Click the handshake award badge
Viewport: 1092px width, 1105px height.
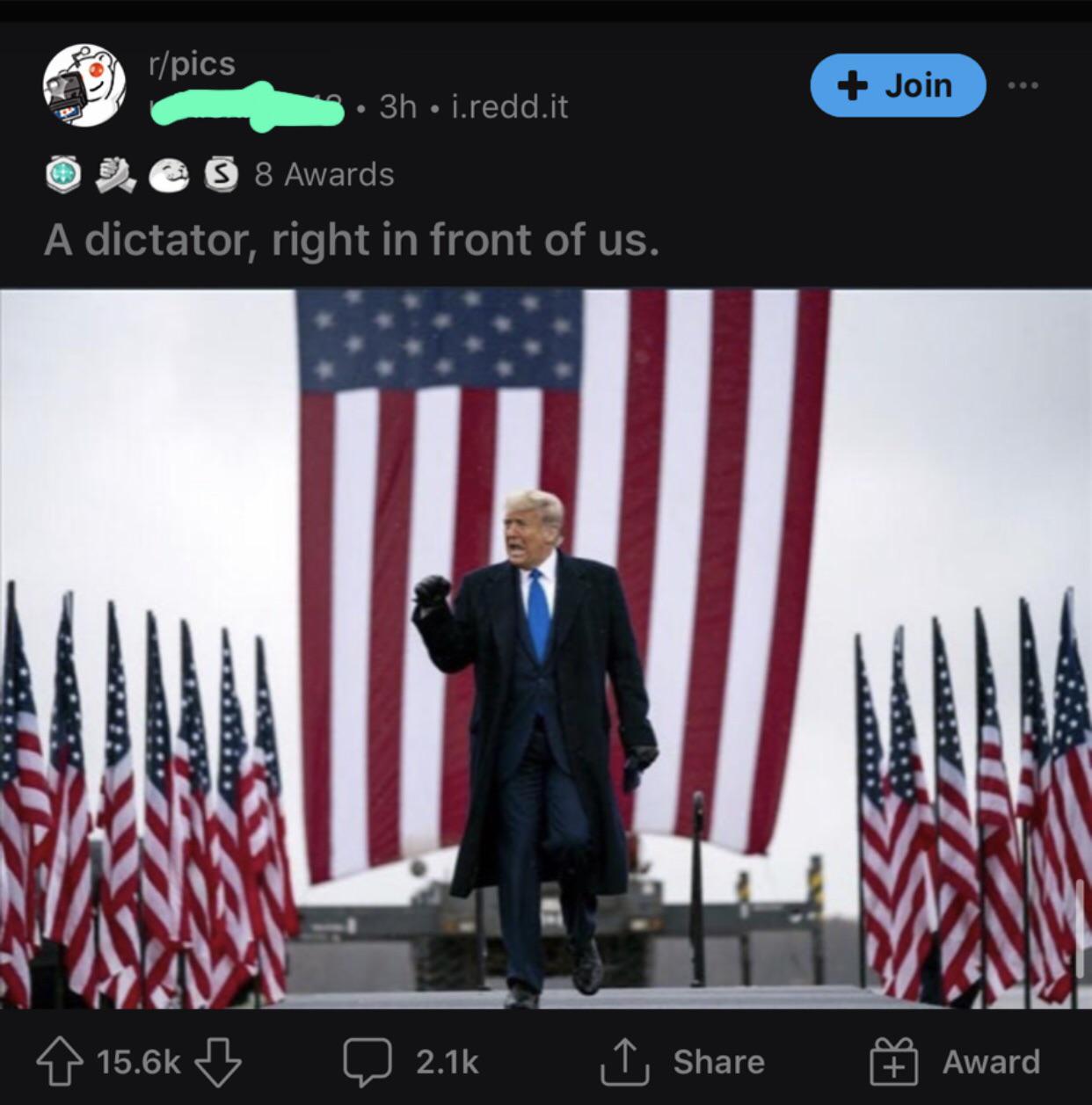(x=115, y=175)
